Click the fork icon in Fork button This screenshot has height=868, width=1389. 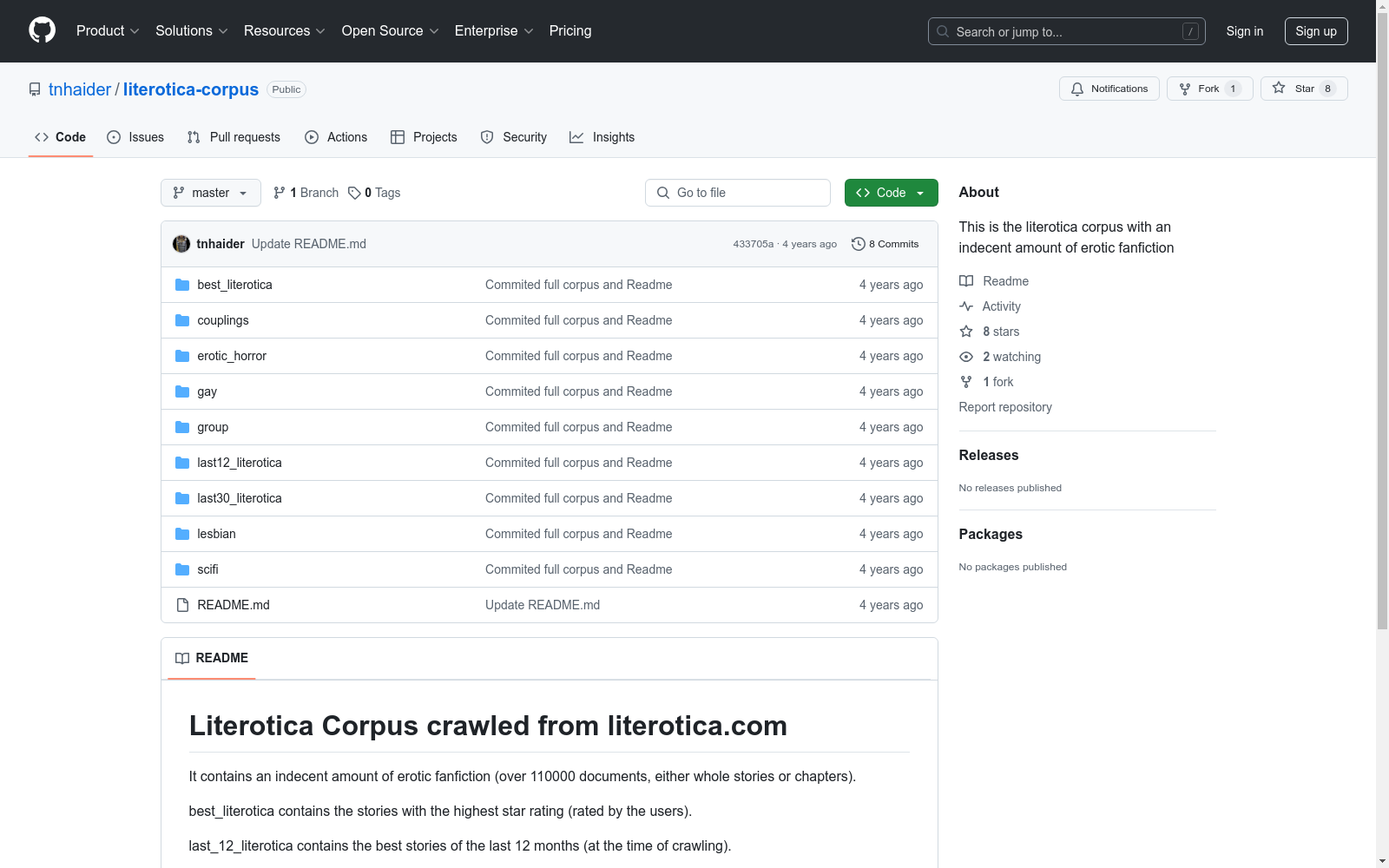1185,89
